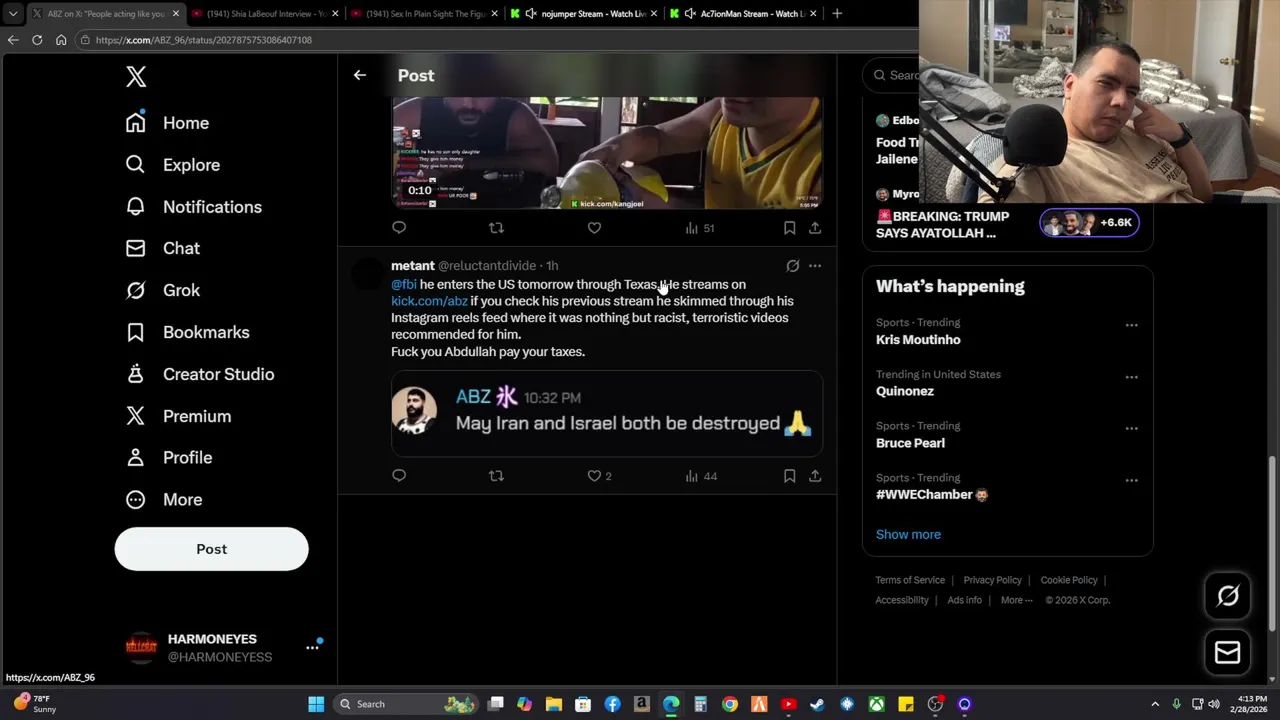This screenshot has width=1280, height=720.
Task: Go back using the Post header arrow
Action: pyautogui.click(x=360, y=75)
